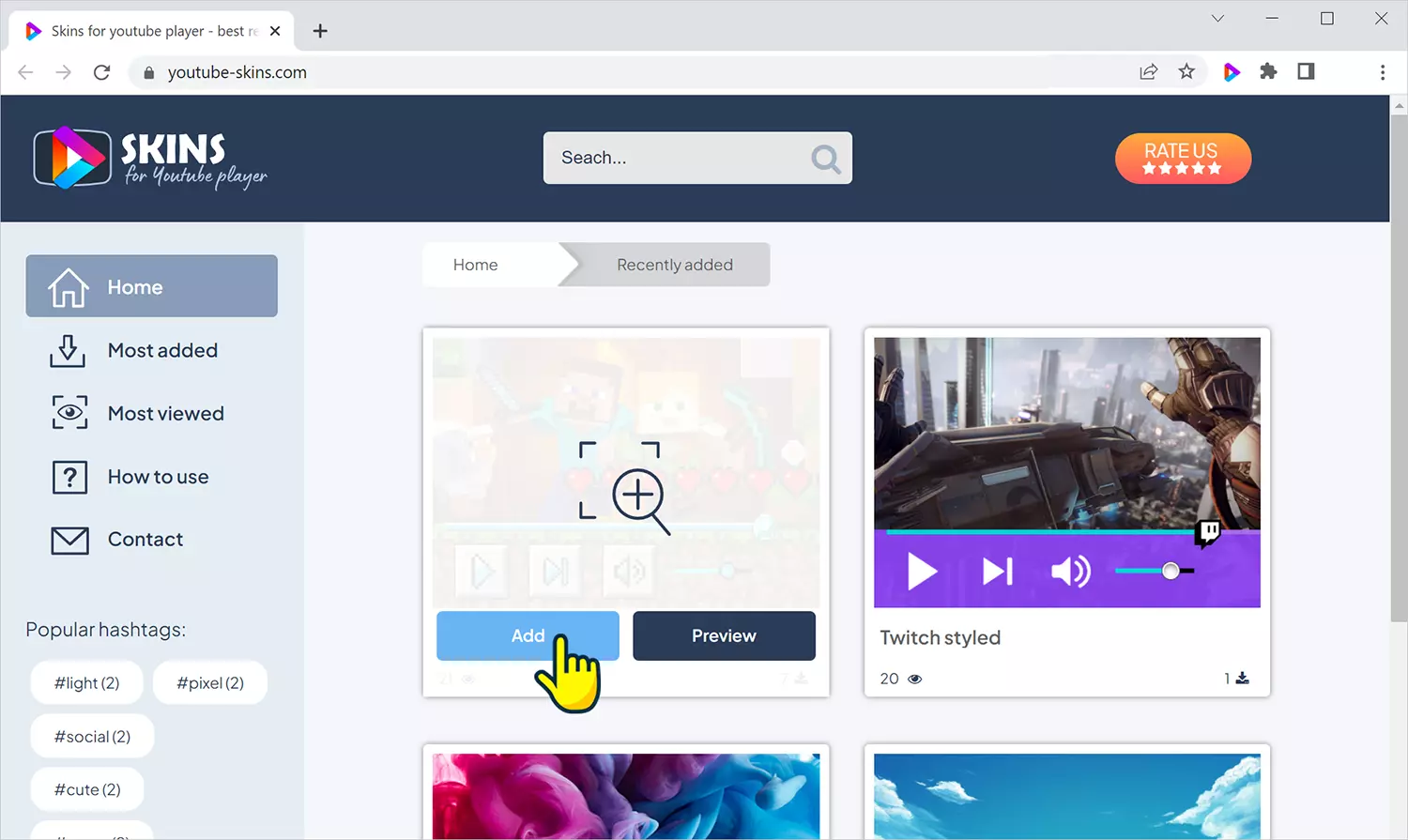
Task: Select the Recently added breadcrumb
Action: pos(675,265)
